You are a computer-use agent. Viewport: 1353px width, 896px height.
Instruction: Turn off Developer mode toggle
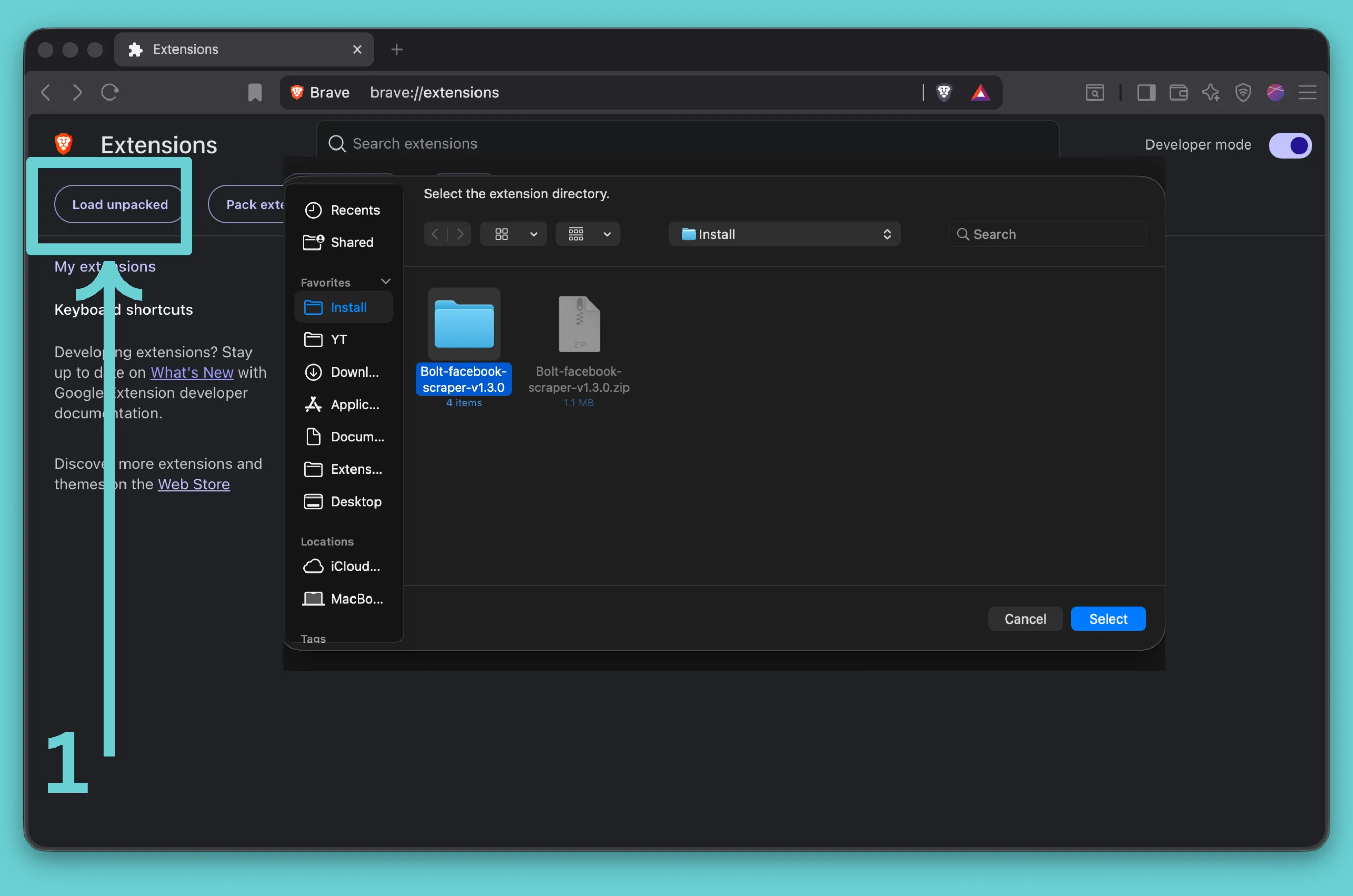[1290, 145]
